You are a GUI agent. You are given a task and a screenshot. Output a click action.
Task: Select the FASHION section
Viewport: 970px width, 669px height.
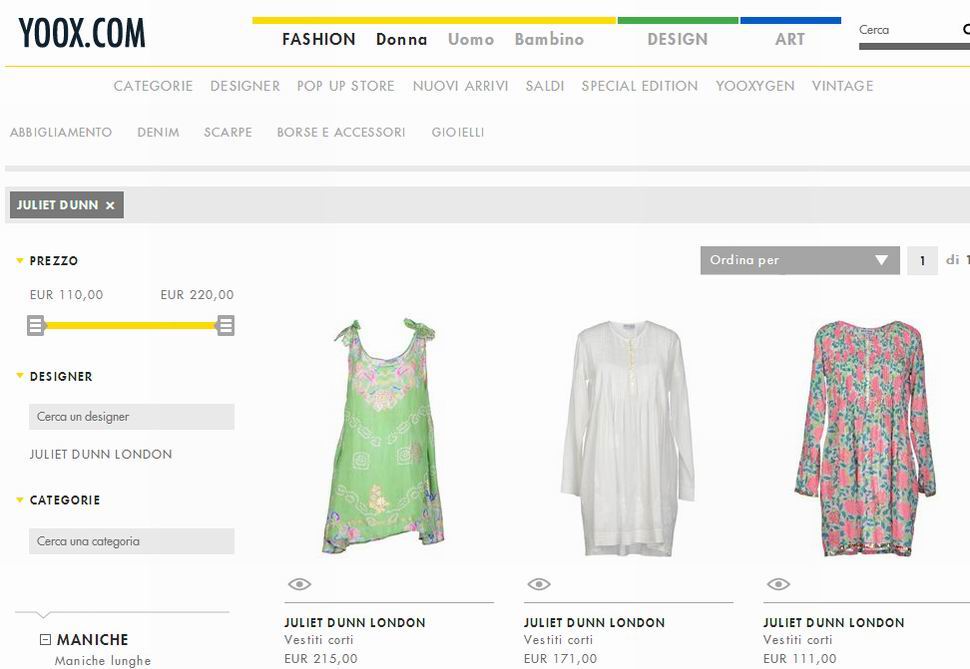click(x=319, y=39)
